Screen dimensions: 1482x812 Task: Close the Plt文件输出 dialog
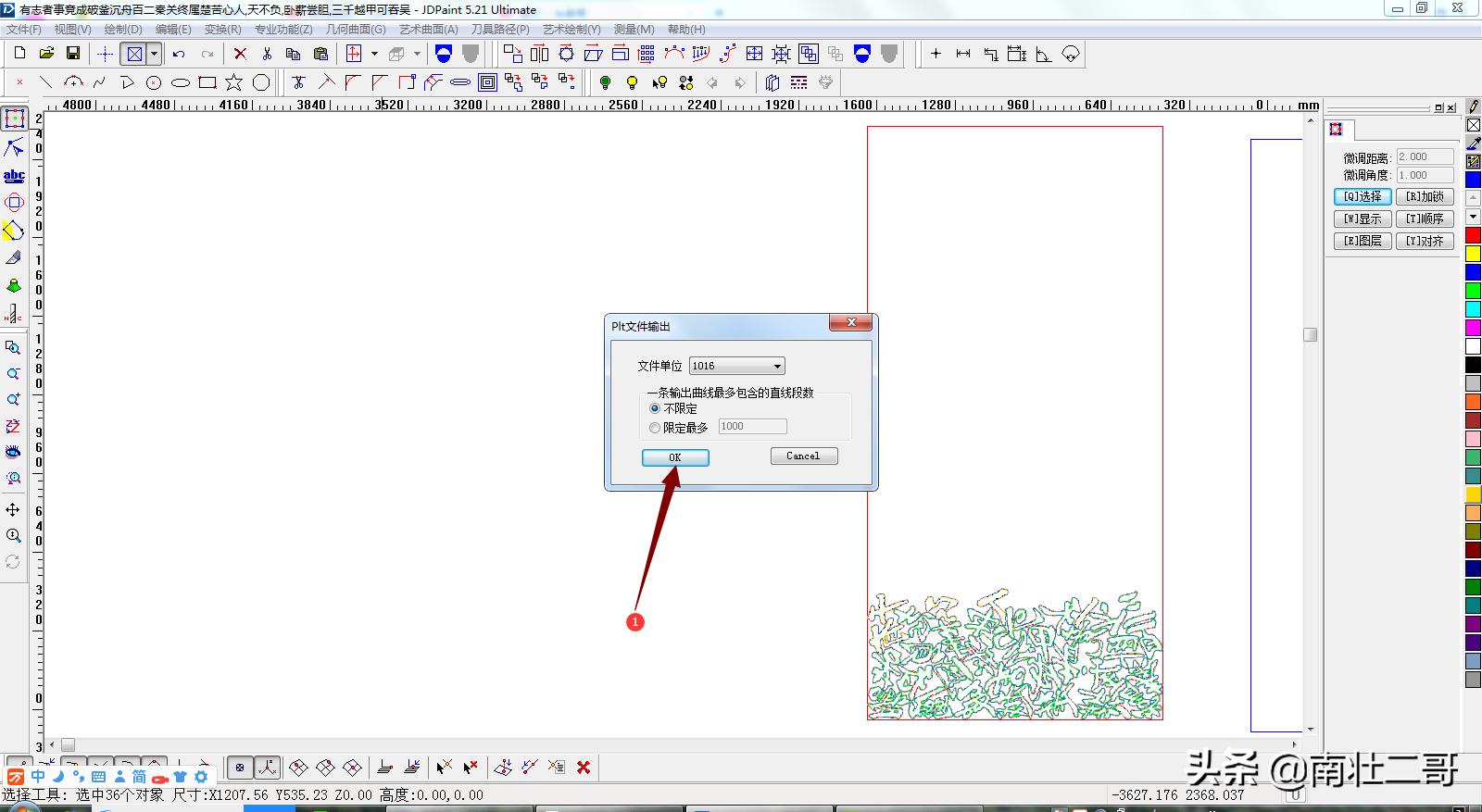click(x=850, y=323)
